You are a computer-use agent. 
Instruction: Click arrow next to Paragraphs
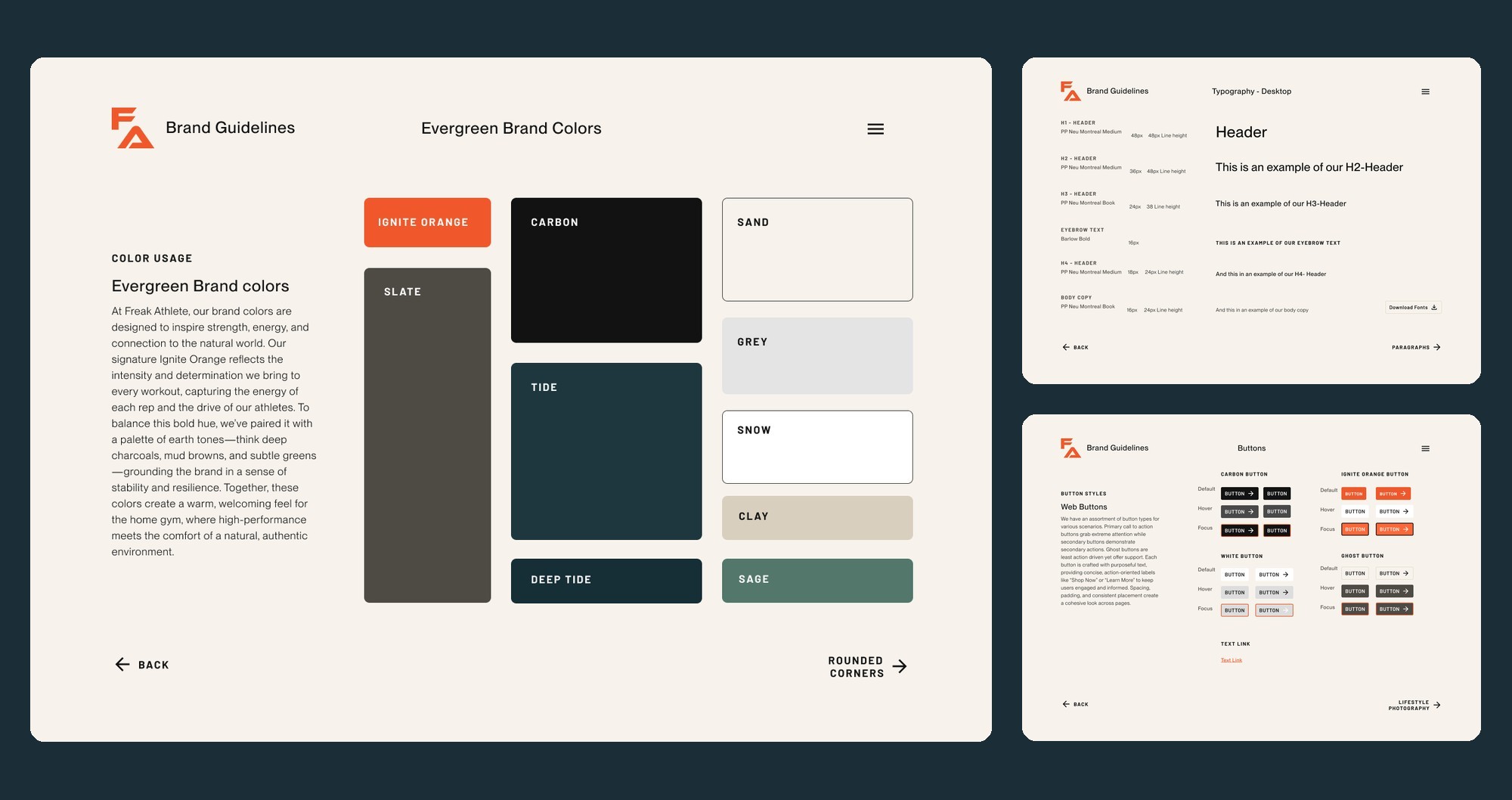[1437, 347]
